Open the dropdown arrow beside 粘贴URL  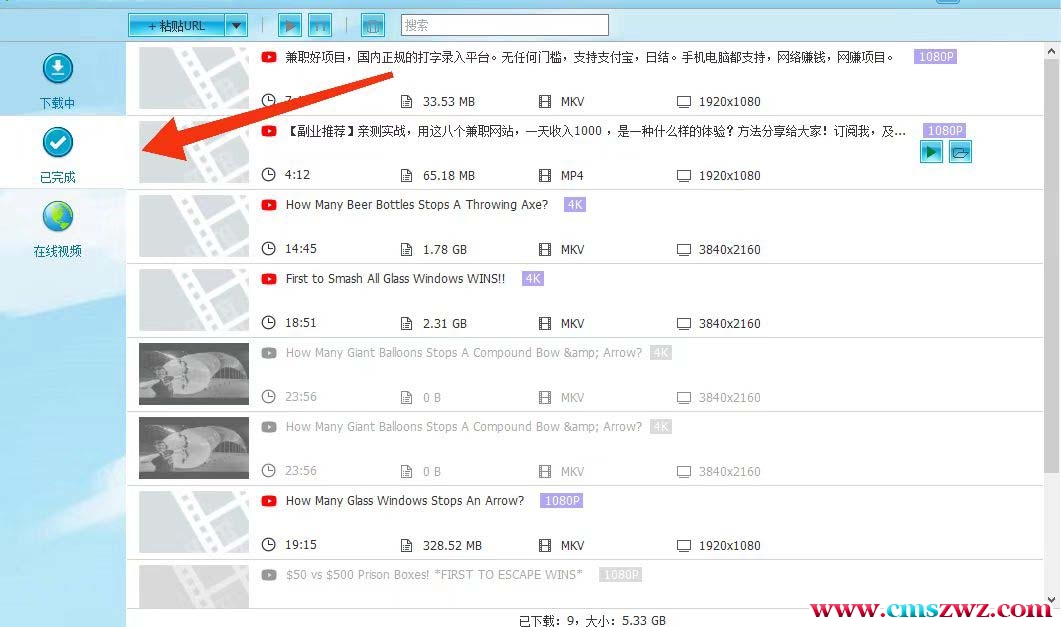click(236, 26)
